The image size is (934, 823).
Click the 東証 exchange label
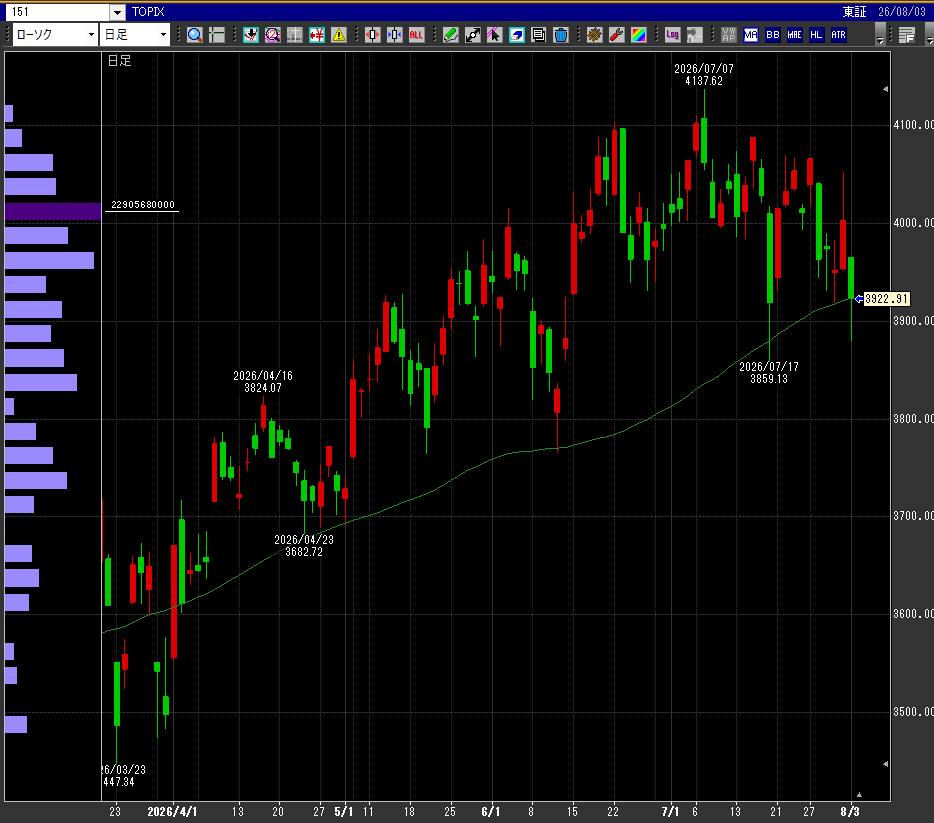pyautogui.click(x=854, y=12)
